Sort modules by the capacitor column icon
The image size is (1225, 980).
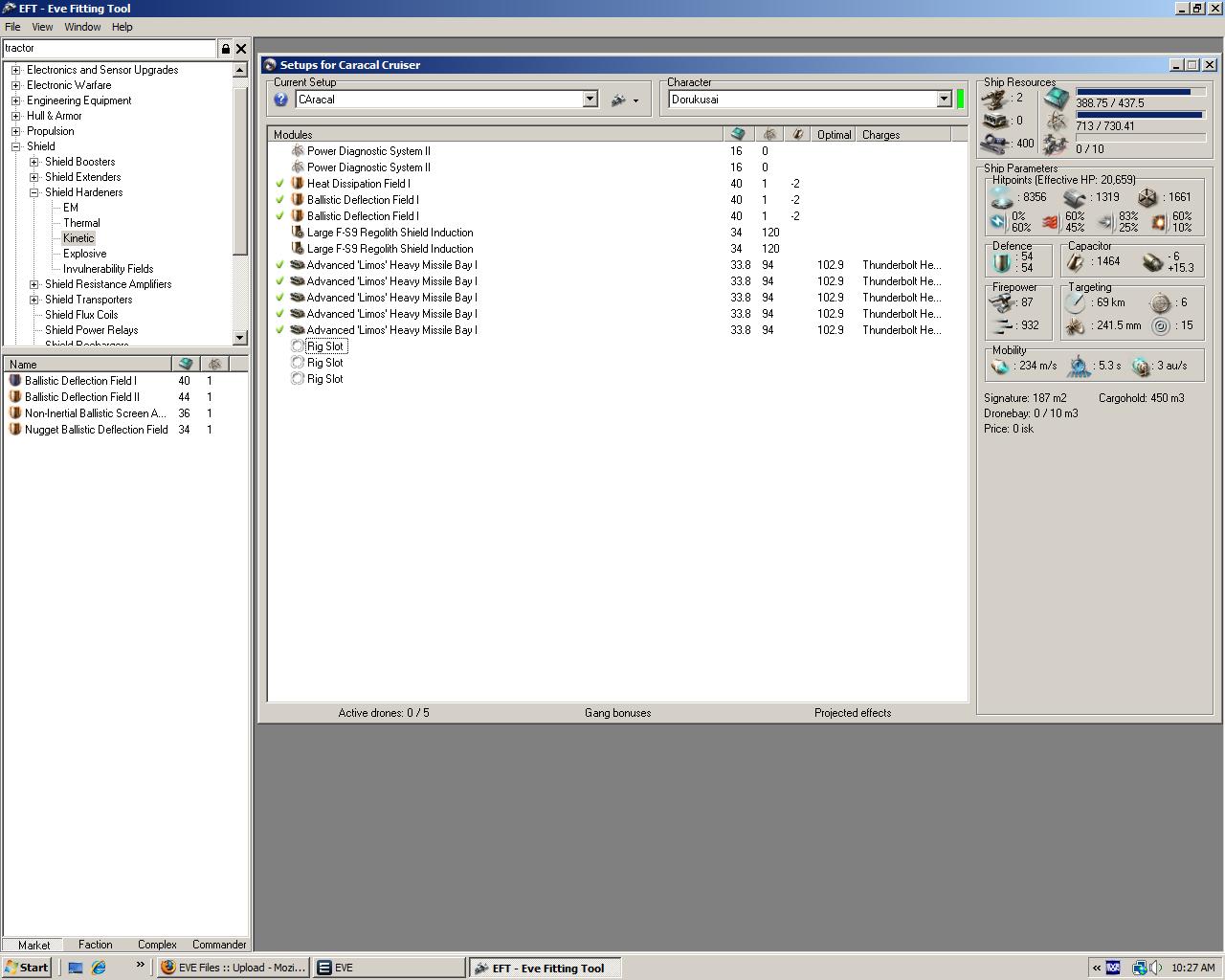[797, 135]
